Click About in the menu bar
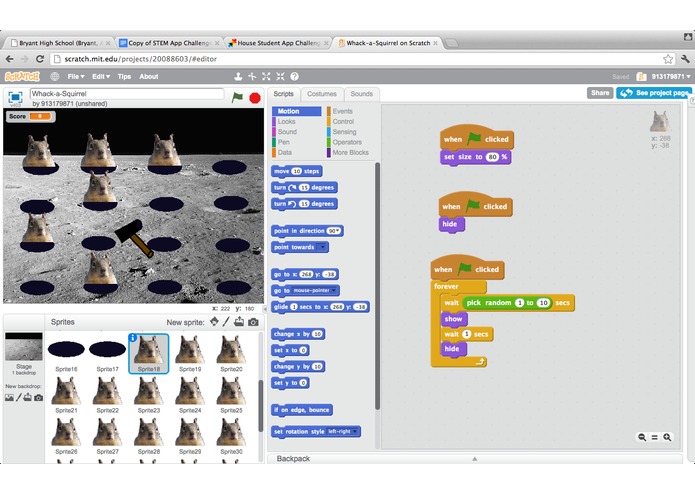695x494 pixels. click(148, 77)
